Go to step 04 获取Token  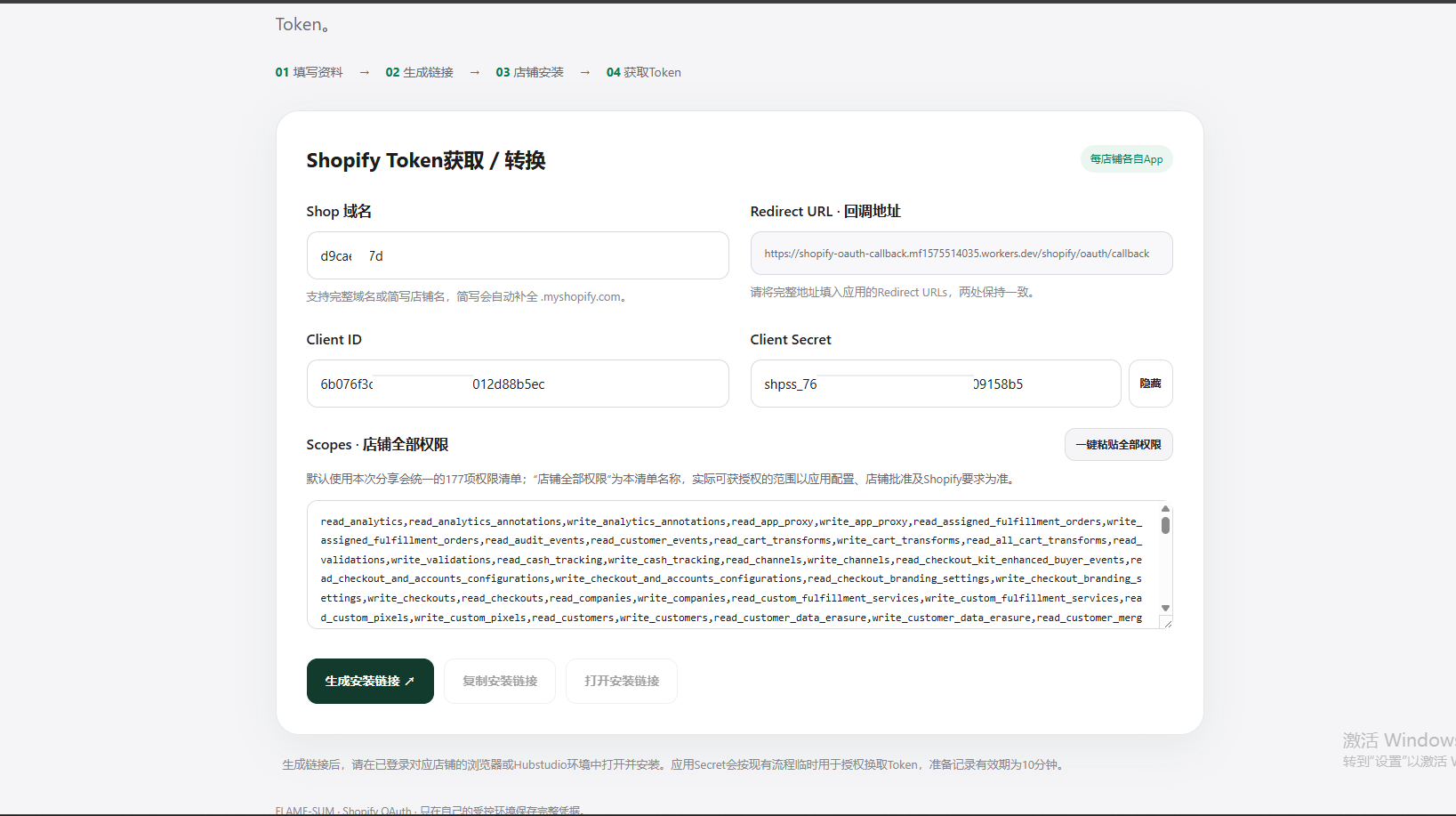(643, 72)
